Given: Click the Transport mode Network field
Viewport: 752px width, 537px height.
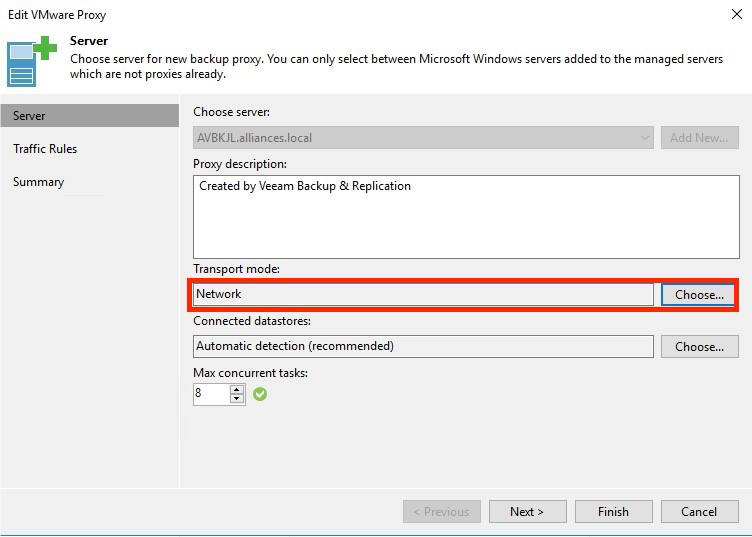Looking at the screenshot, I should tap(423, 294).
